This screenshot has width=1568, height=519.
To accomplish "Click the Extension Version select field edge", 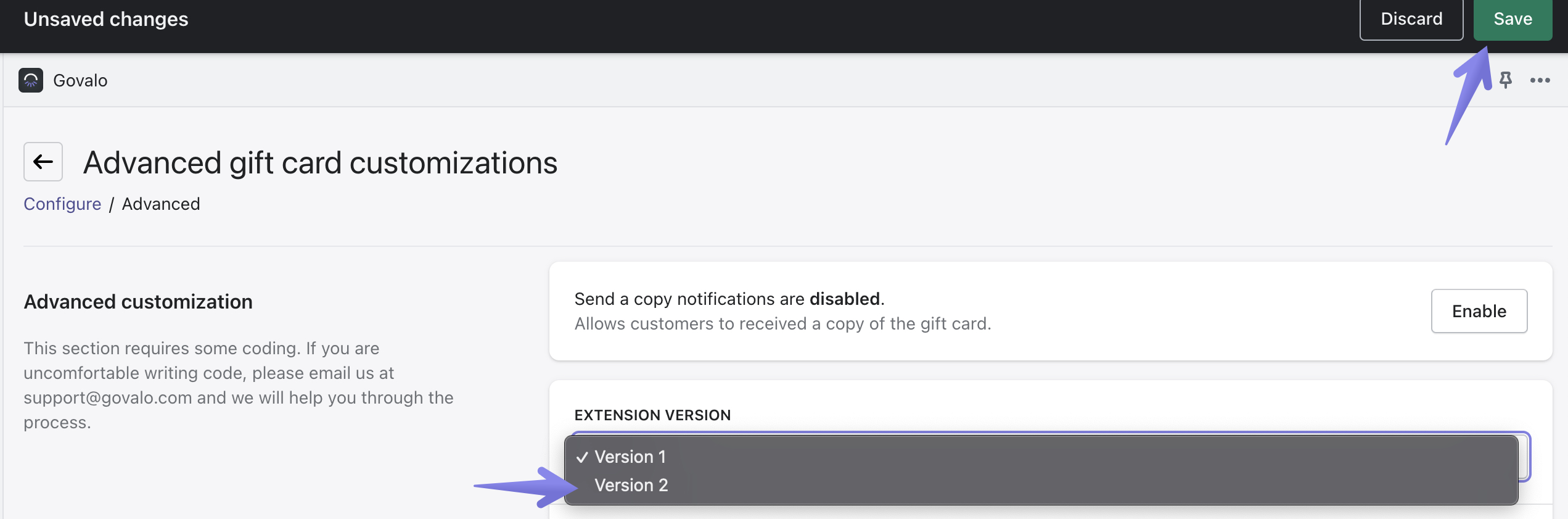I will click(1524, 457).
